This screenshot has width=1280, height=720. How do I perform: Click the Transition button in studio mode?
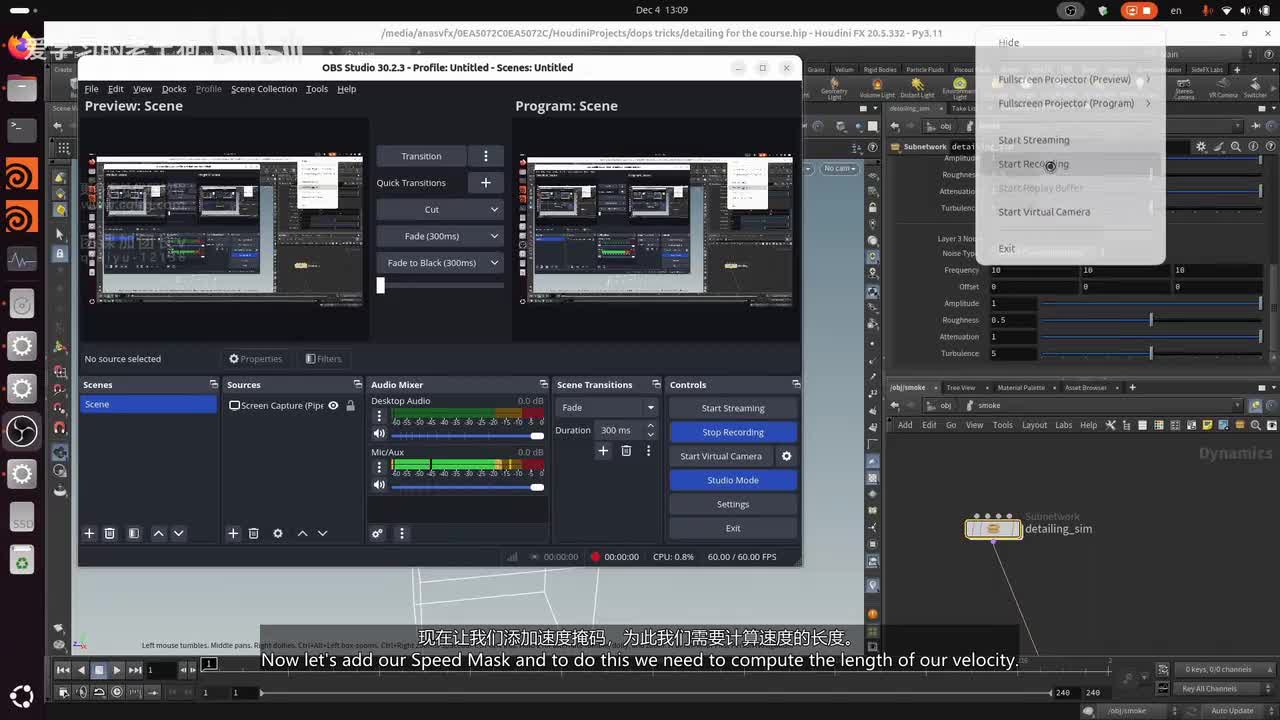[421, 156]
